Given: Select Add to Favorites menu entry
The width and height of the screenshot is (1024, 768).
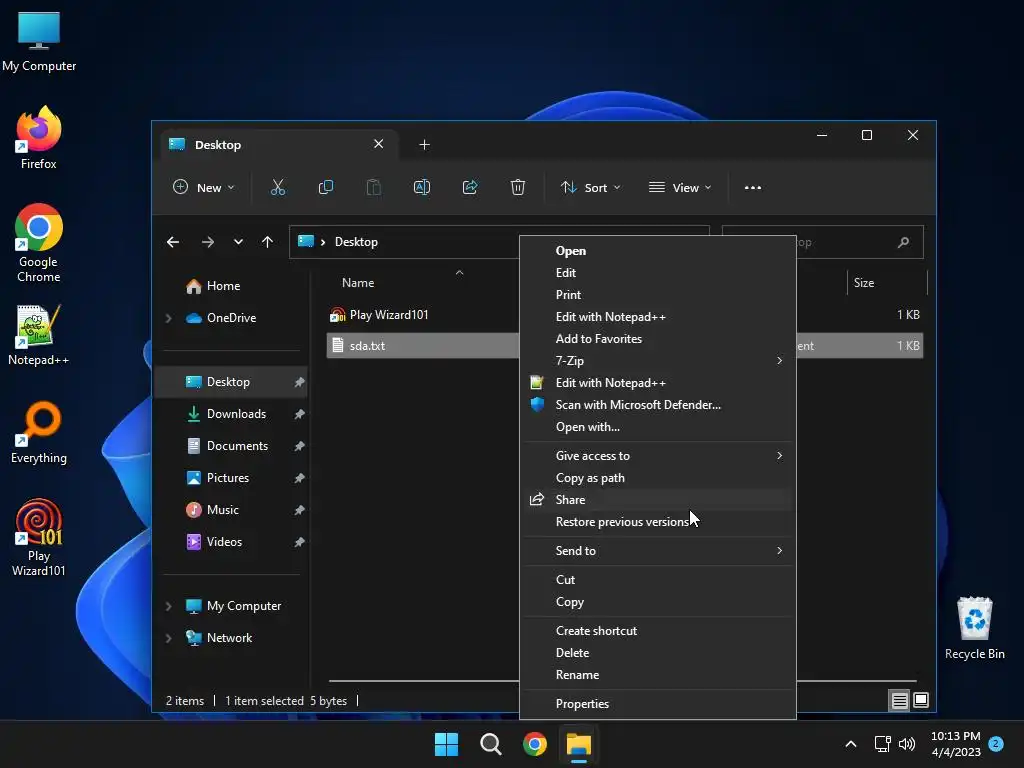Looking at the screenshot, I should (x=658, y=339).
